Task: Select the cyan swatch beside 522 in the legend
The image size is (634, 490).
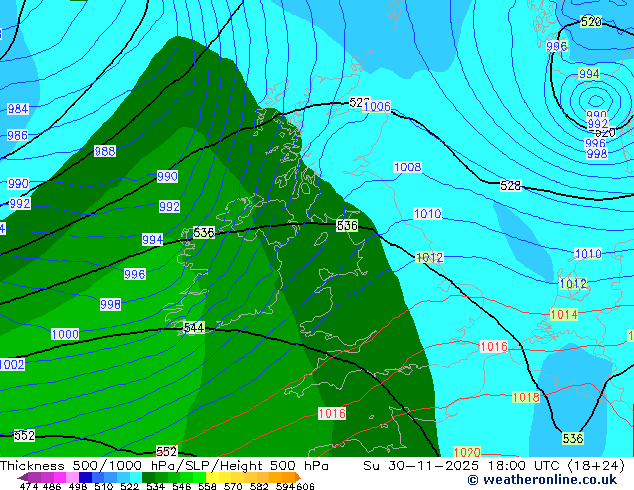Action: 136,477
